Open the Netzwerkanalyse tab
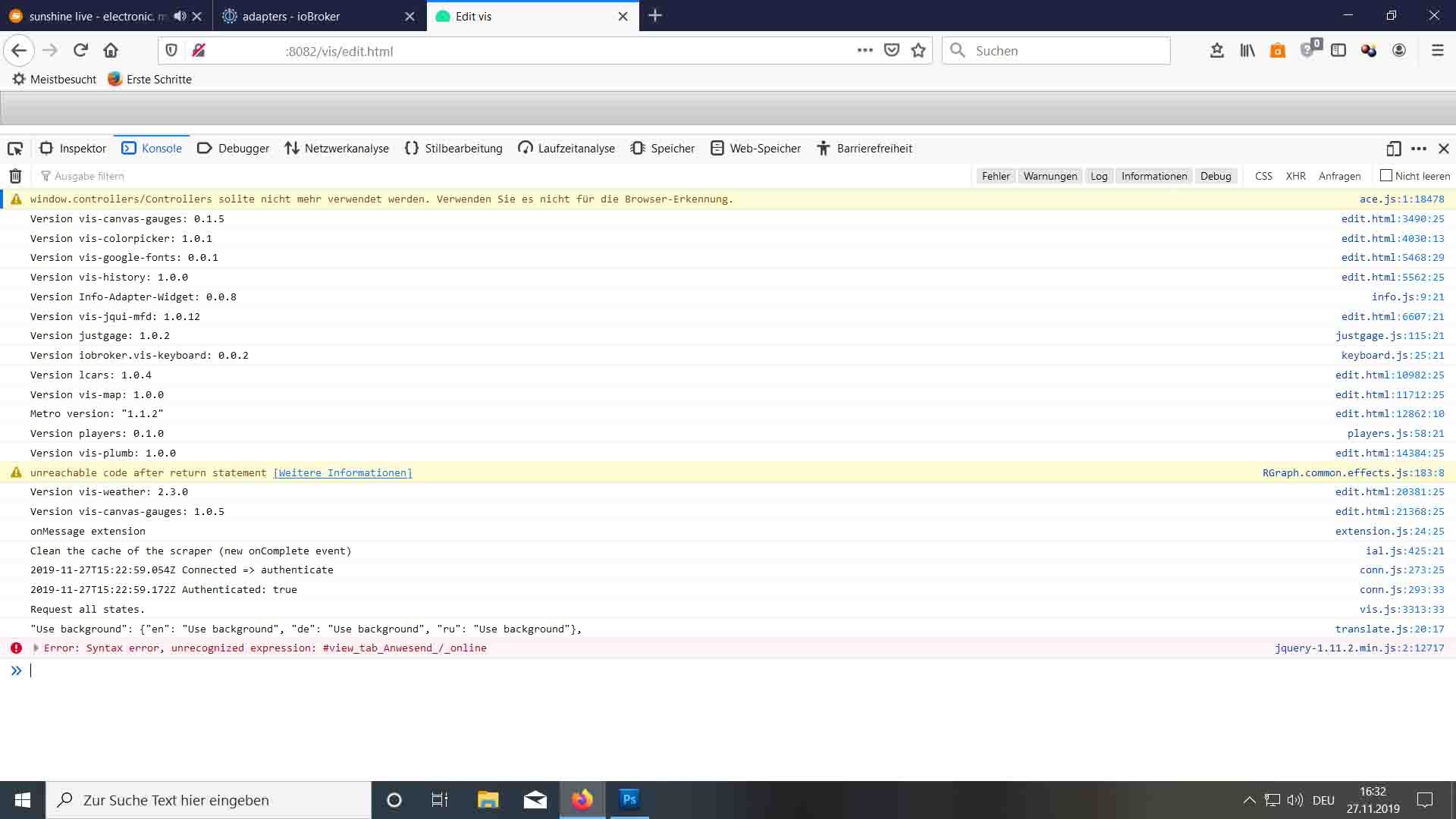The height and width of the screenshot is (819, 1456). click(337, 149)
